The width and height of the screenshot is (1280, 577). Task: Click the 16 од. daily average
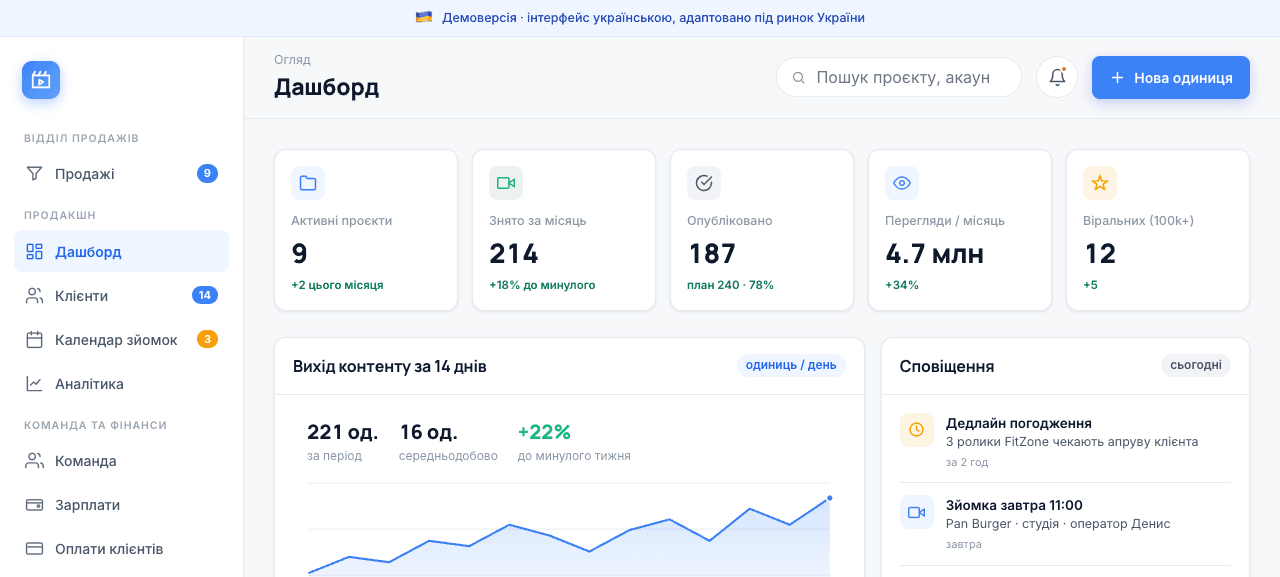(429, 432)
